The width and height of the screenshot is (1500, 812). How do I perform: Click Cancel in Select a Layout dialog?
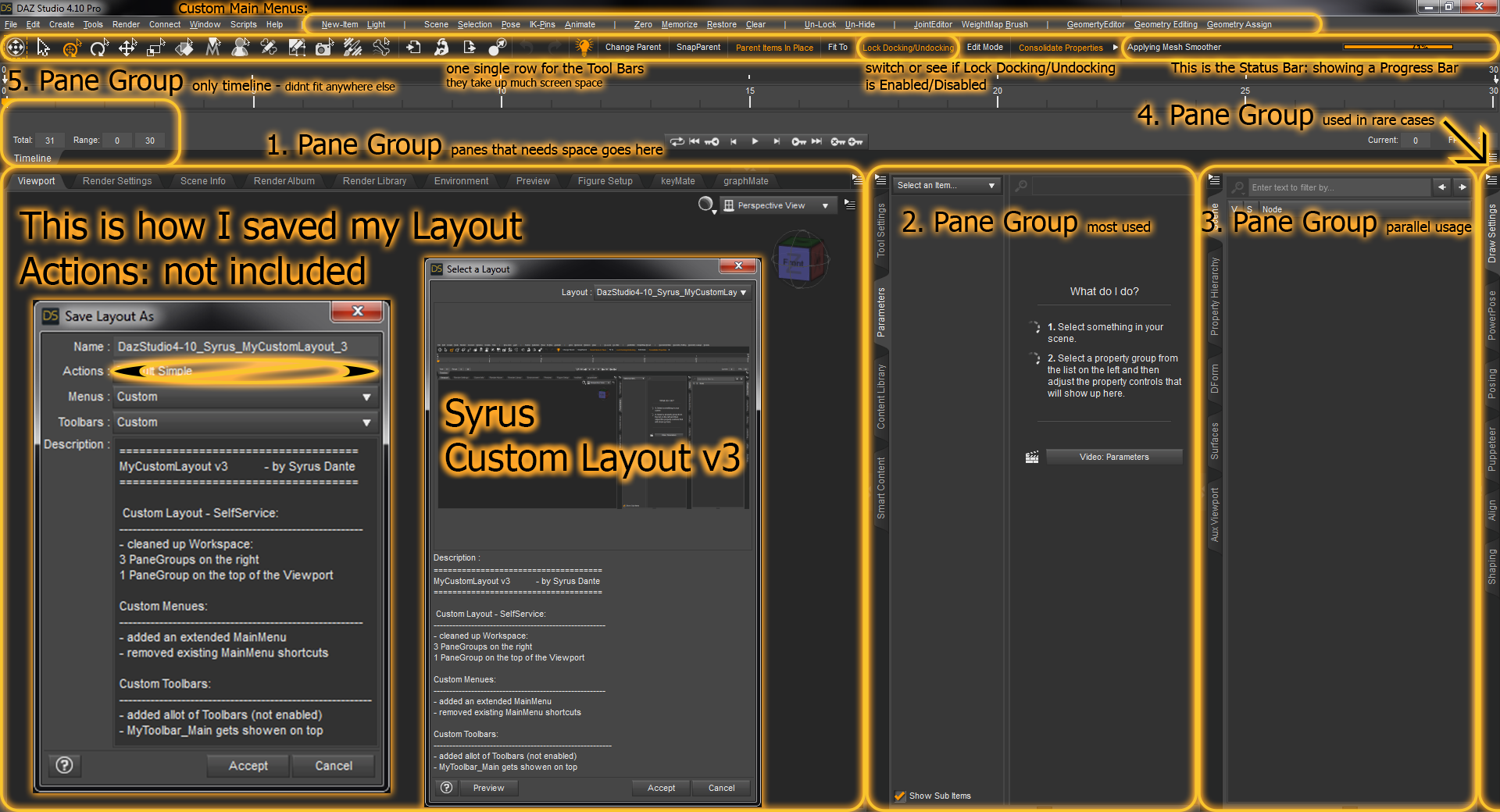click(721, 788)
